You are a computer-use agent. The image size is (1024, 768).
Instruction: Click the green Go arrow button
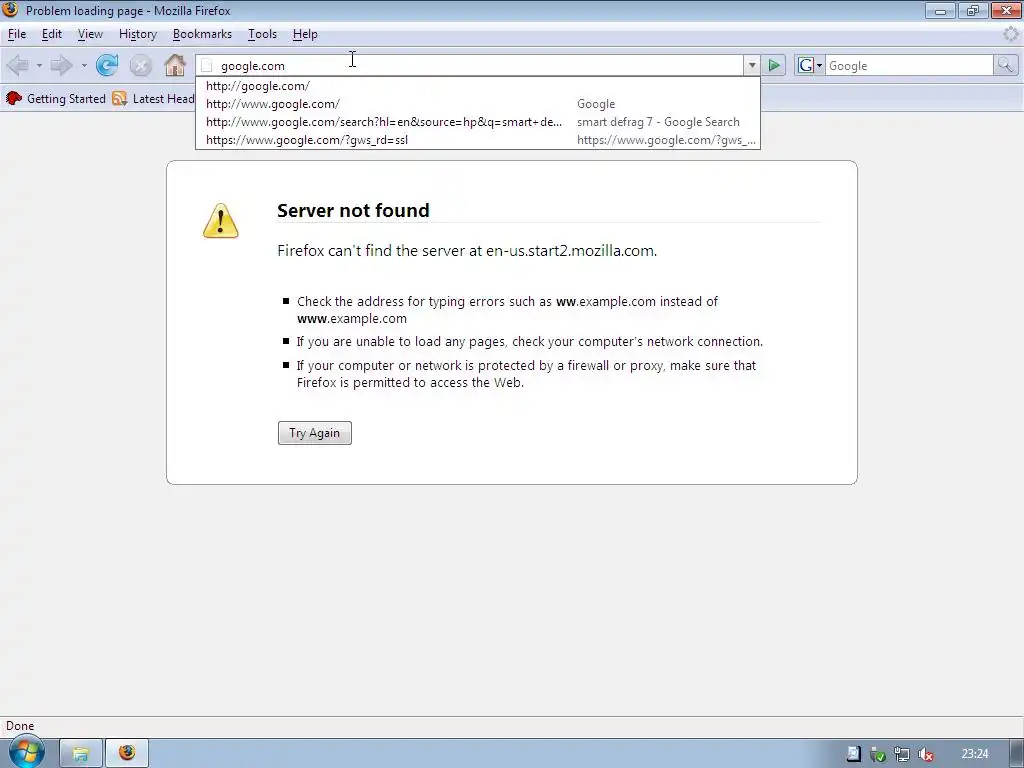pos(774,65)
